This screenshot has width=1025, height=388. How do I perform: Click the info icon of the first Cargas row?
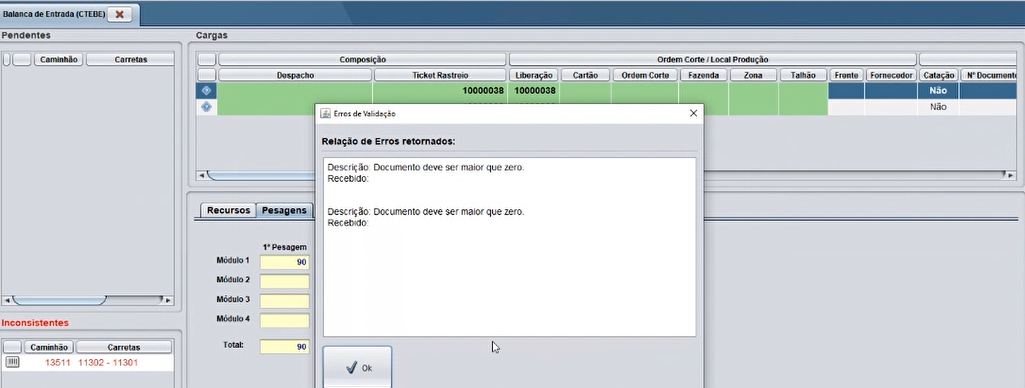(207, 91)
